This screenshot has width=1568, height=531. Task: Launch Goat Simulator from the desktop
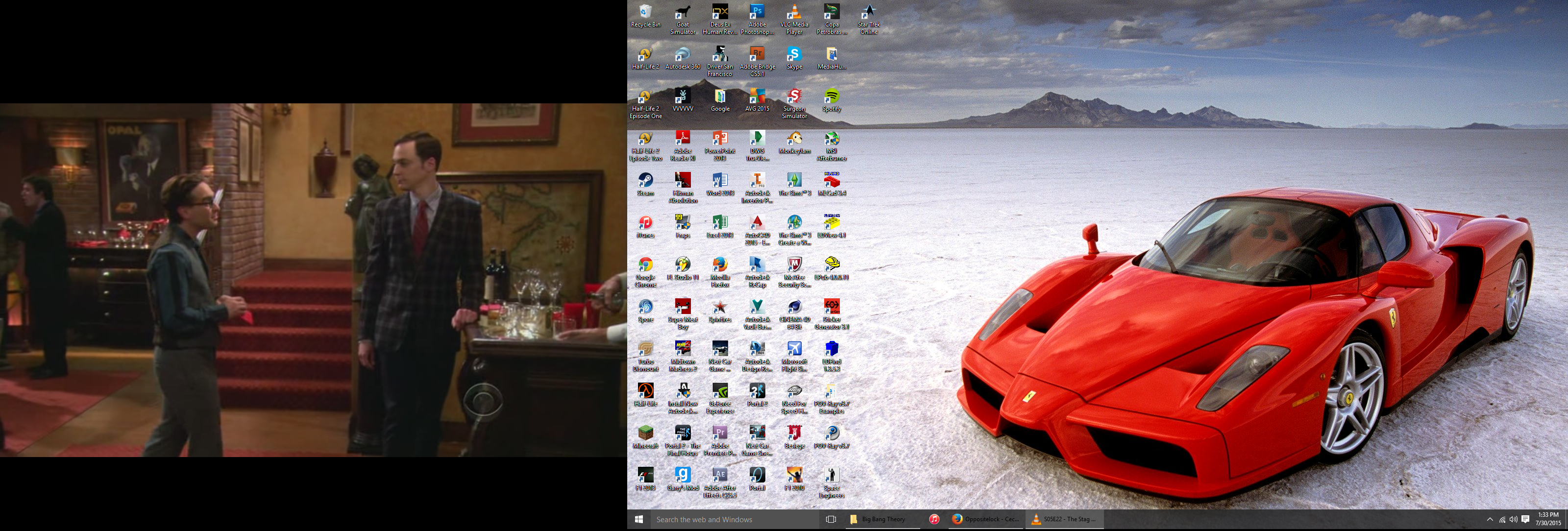pos(683,20)
